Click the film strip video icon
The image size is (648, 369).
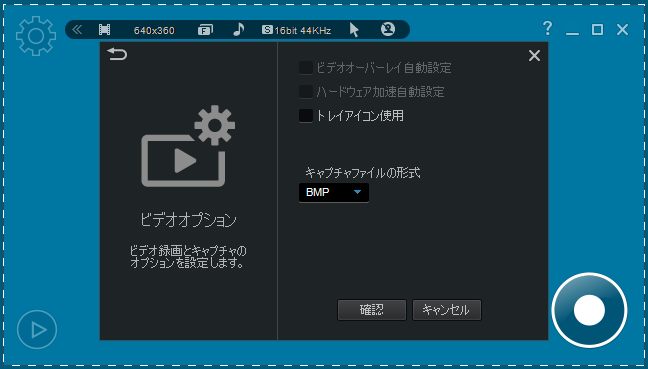(105, 30)
